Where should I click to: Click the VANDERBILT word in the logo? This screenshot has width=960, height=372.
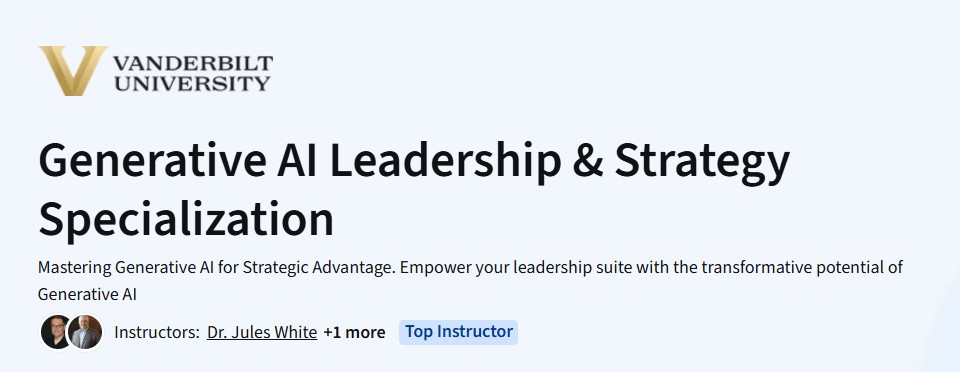click(x=193, y=63)
